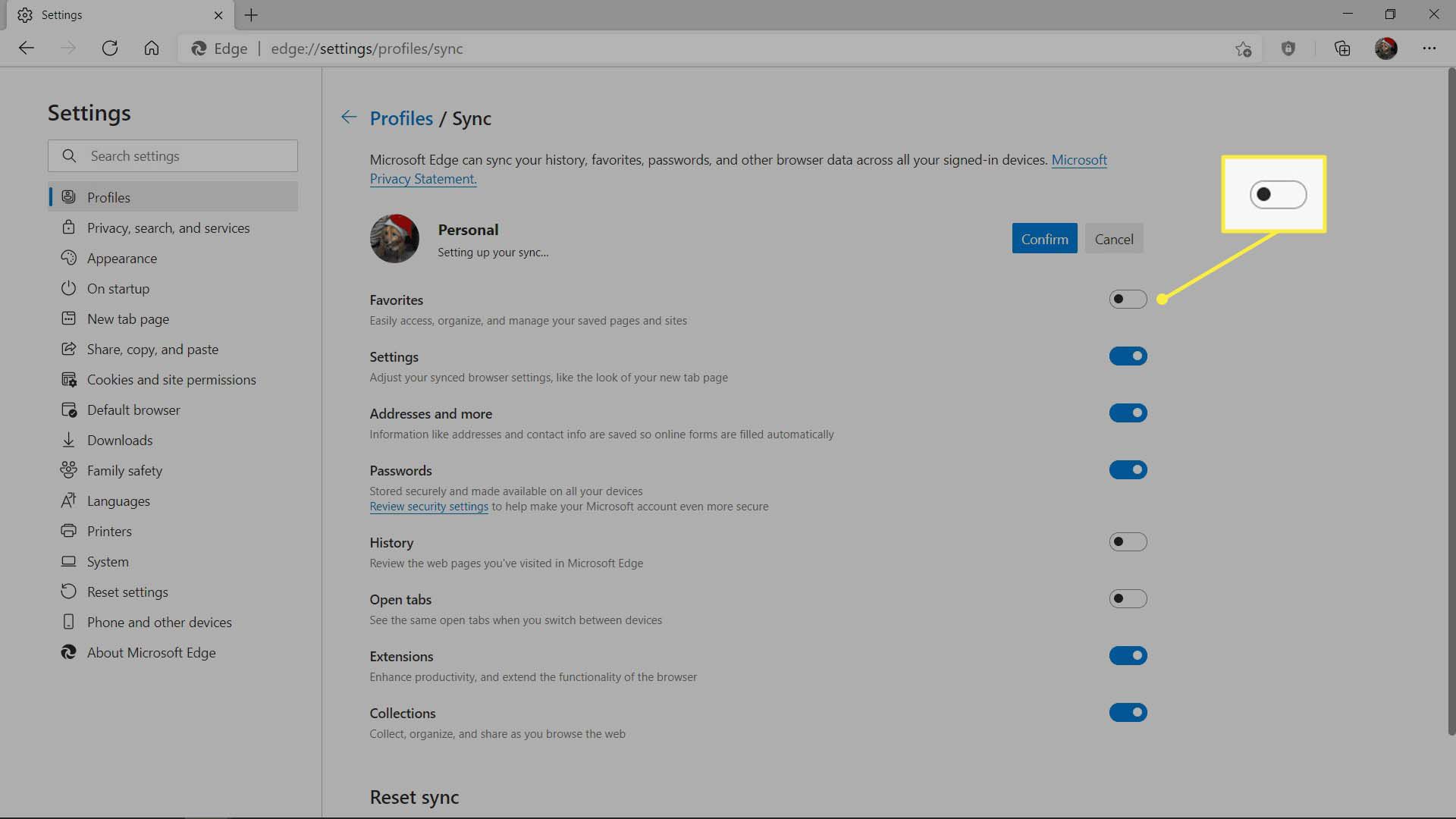This screenshot has width=1456, height=819.
Task: Click the Collections sync toggle
Action: click(x=1128, y=712)
